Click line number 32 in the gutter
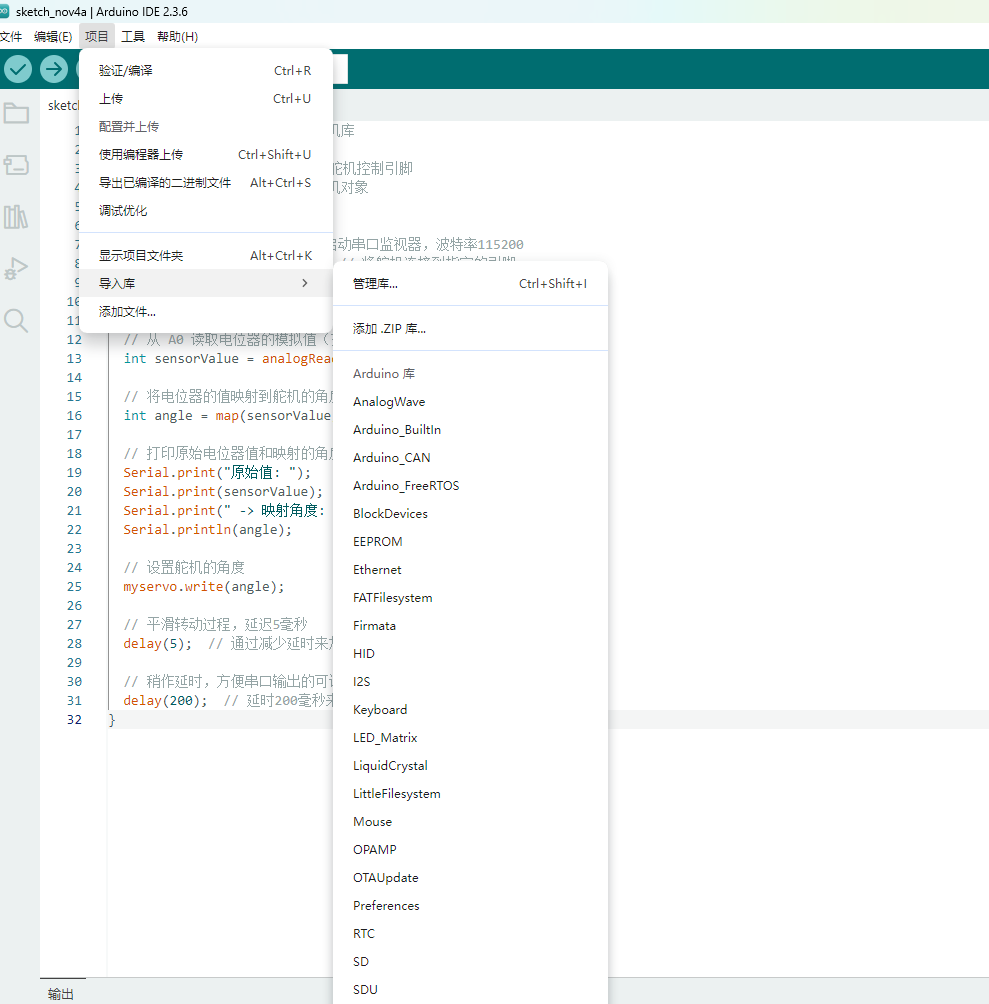 [74, 720]
